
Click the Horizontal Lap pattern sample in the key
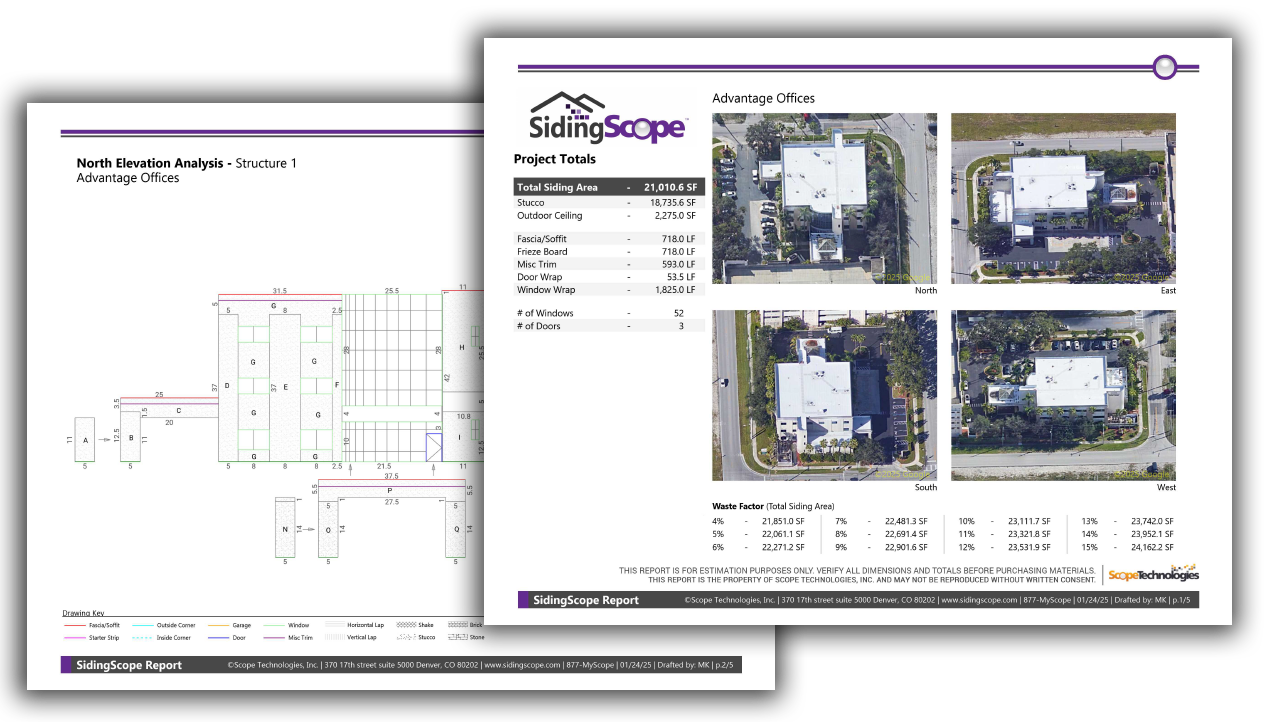coord(335,625)
